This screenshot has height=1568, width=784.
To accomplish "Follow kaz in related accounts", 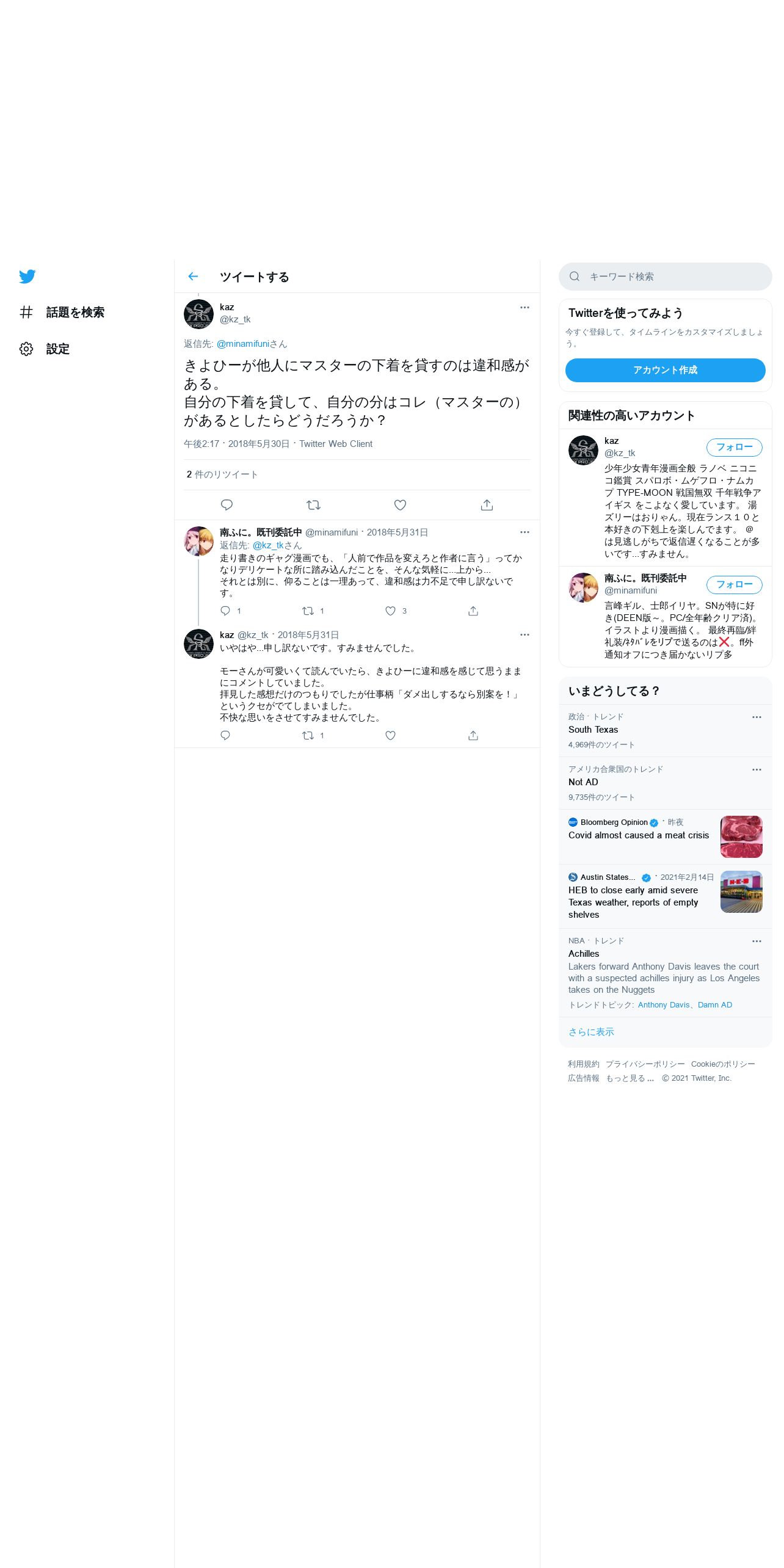I will coord(734,447).
